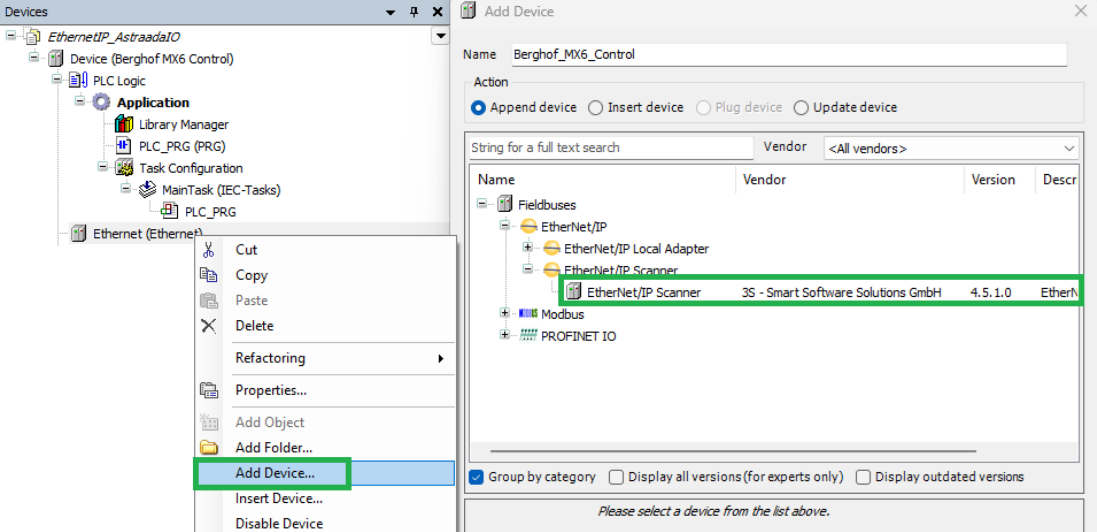The height and width of the screenshot is (532, 1097).
Task: Click the Cut scissors icon
Action: coord(208,250)
